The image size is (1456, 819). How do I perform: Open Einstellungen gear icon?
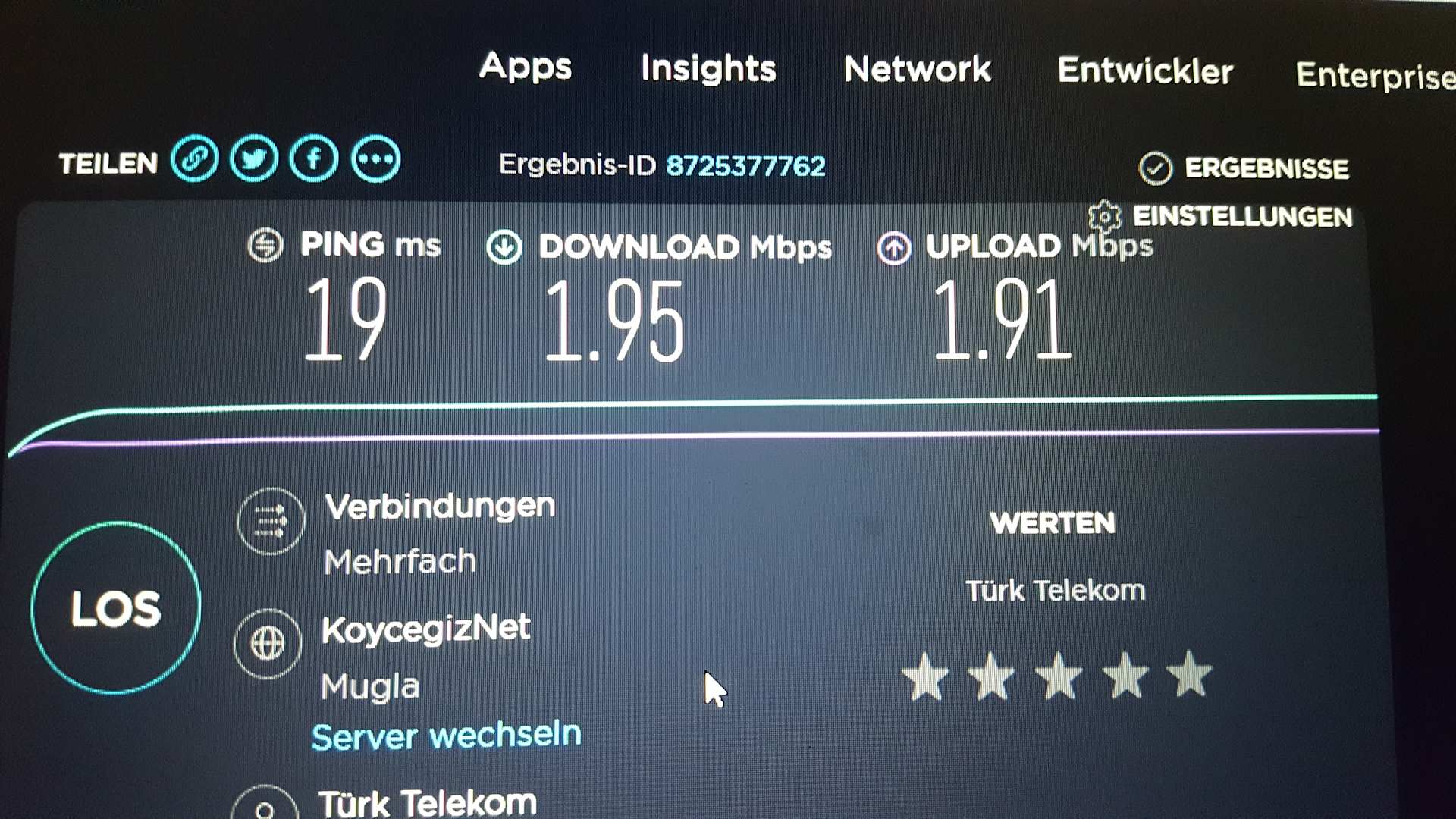[x=1105, y=217]
